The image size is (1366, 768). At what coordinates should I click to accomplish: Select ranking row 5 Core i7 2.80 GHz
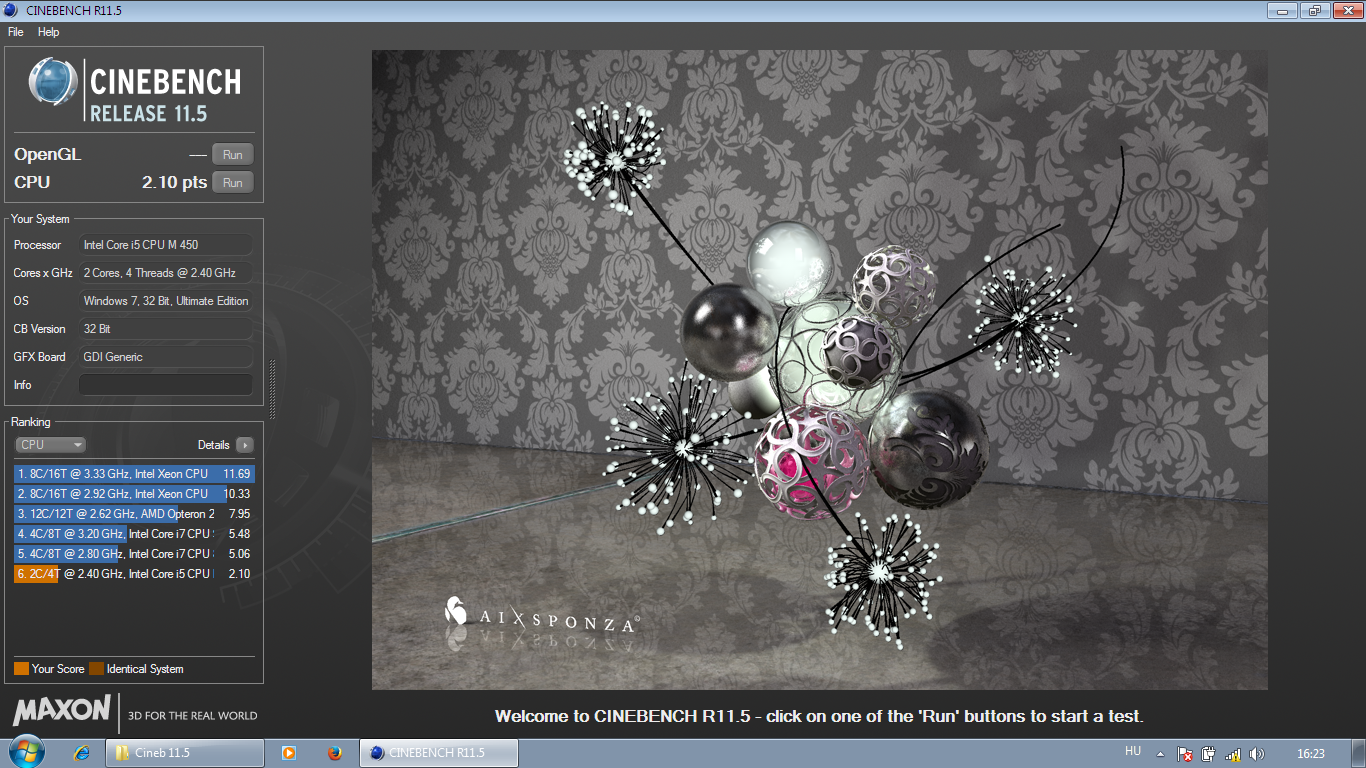pos(134,554)
